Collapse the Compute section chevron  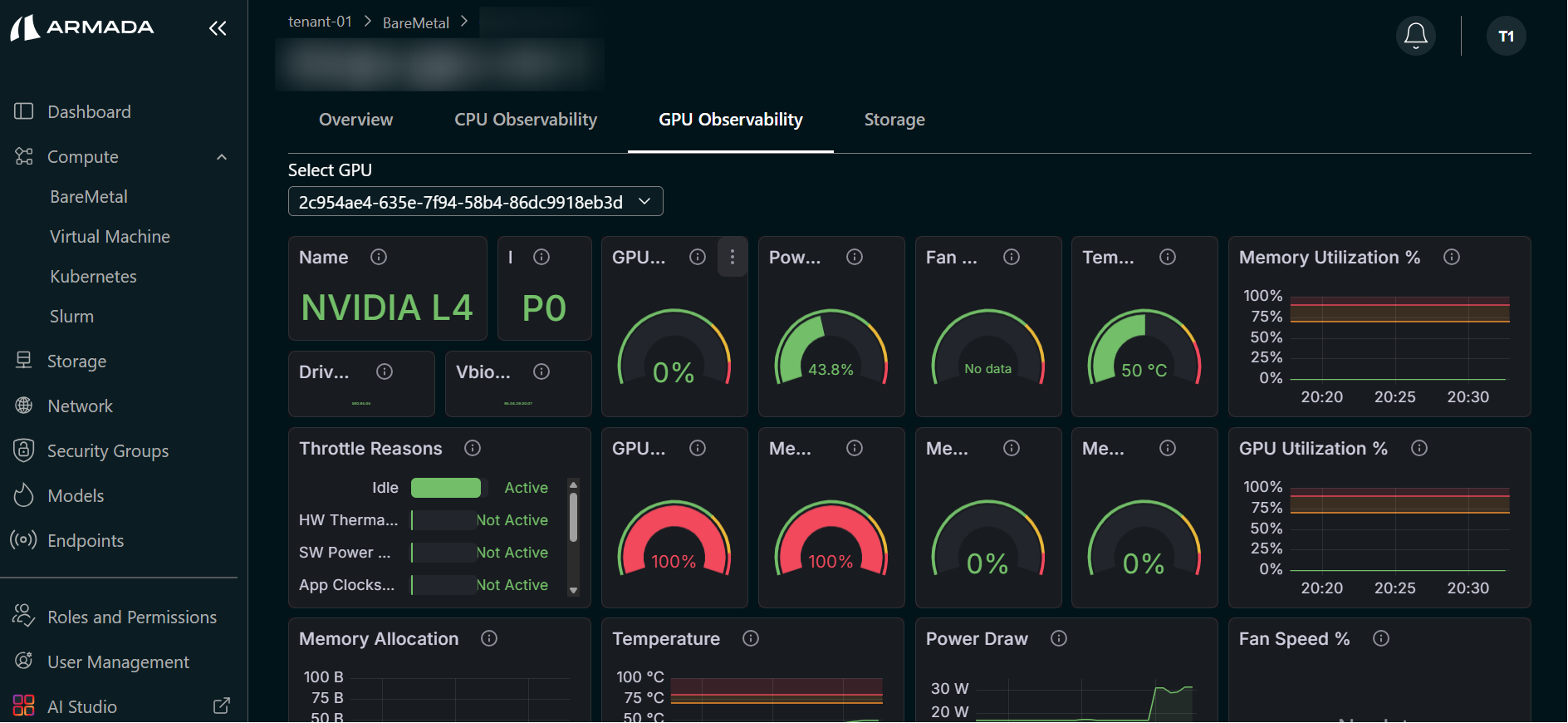222,157
